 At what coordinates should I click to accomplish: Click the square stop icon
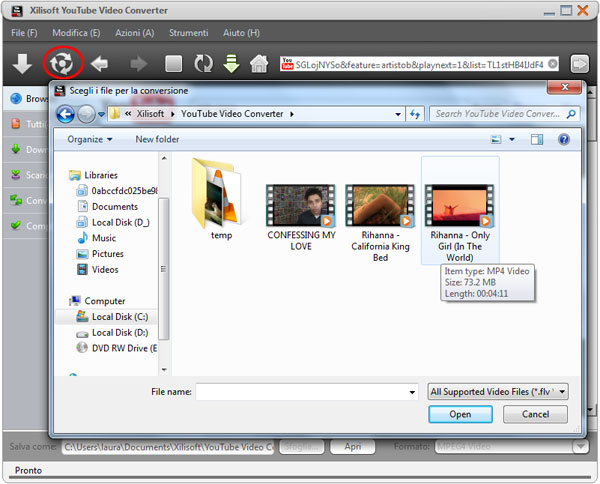(x=173, y=64)
